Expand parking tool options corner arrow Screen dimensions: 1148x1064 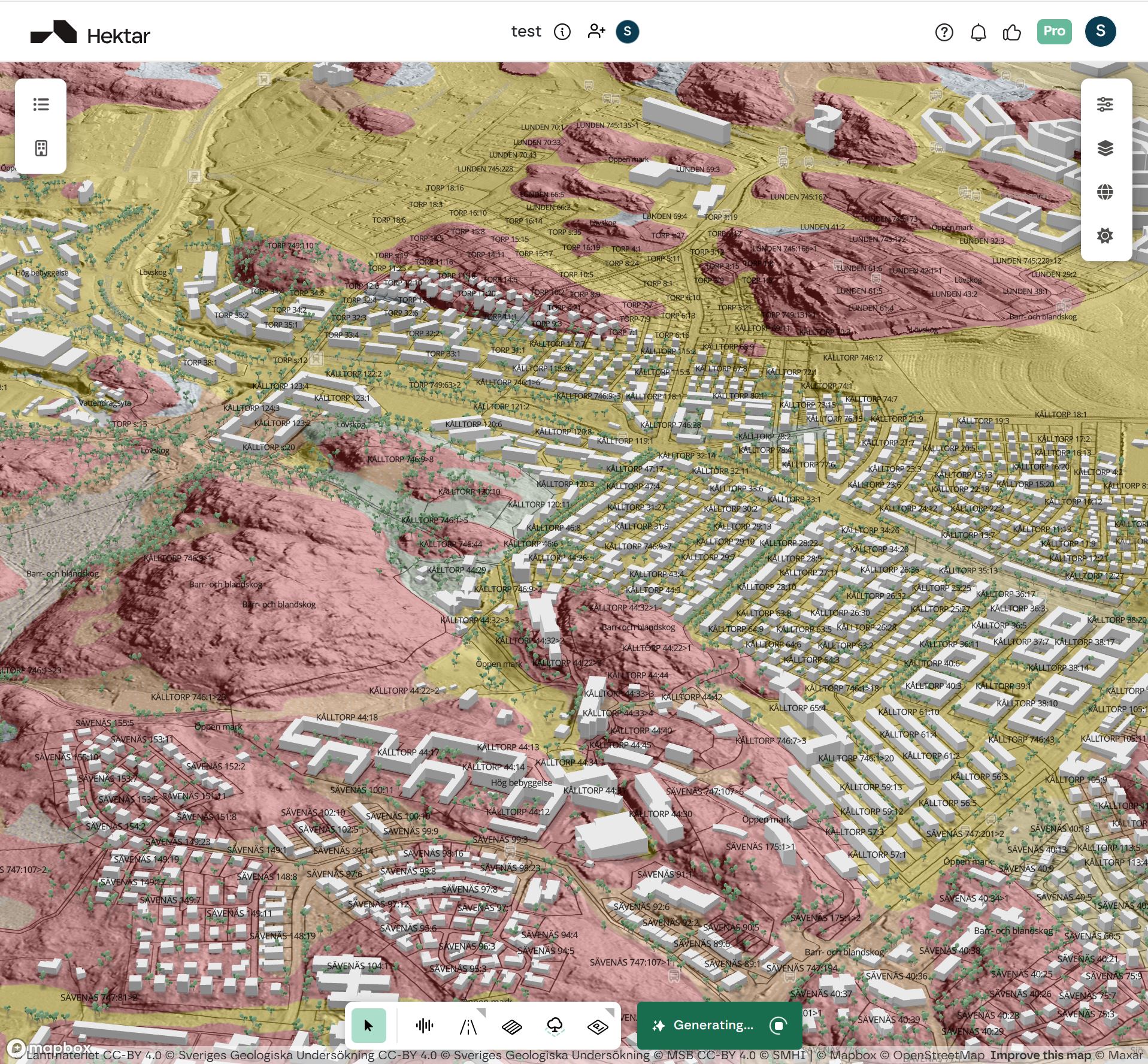click(x=610, y=1012)
